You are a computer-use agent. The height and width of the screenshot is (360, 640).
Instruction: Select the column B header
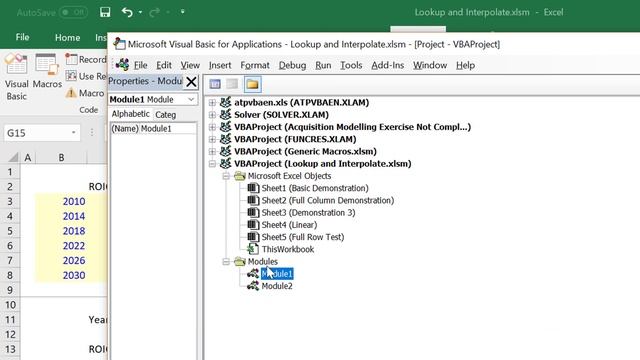coord(61,158)
